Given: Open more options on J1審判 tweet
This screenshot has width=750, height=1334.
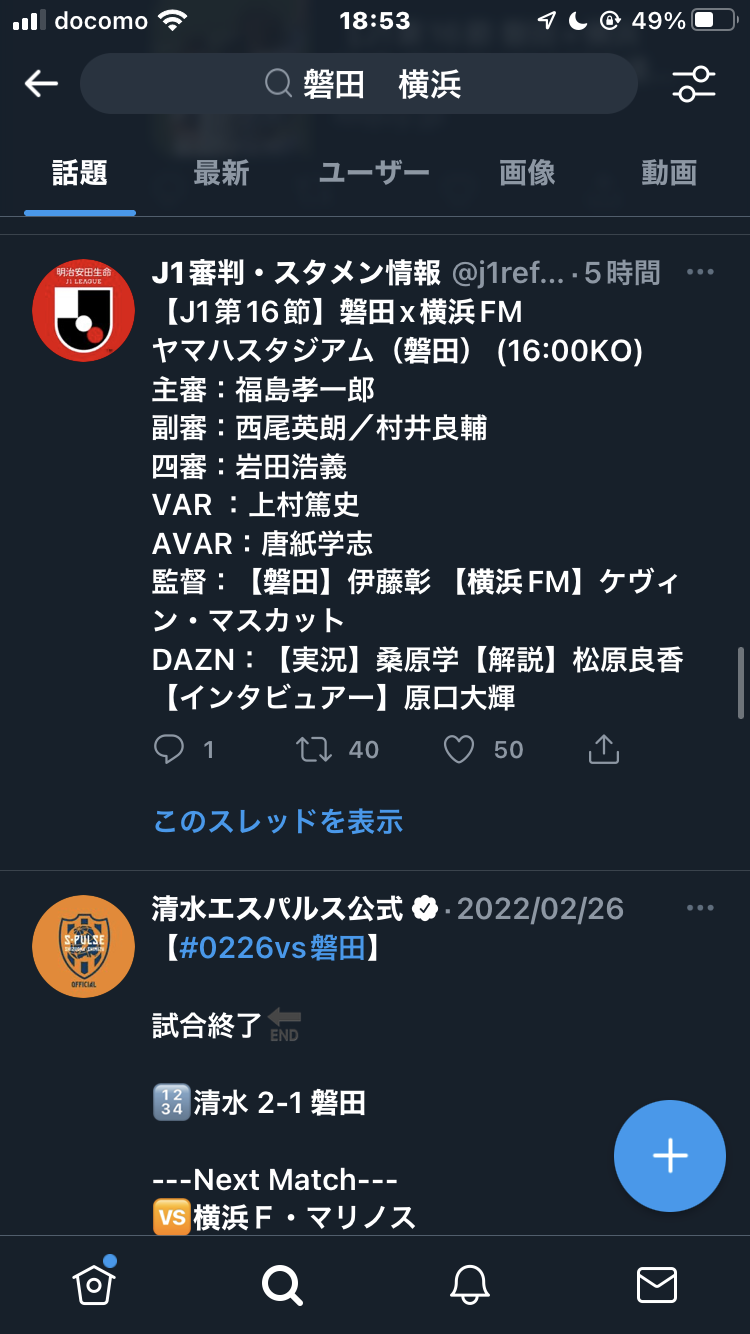Looking at the screenshot, I should click(700, 272).
